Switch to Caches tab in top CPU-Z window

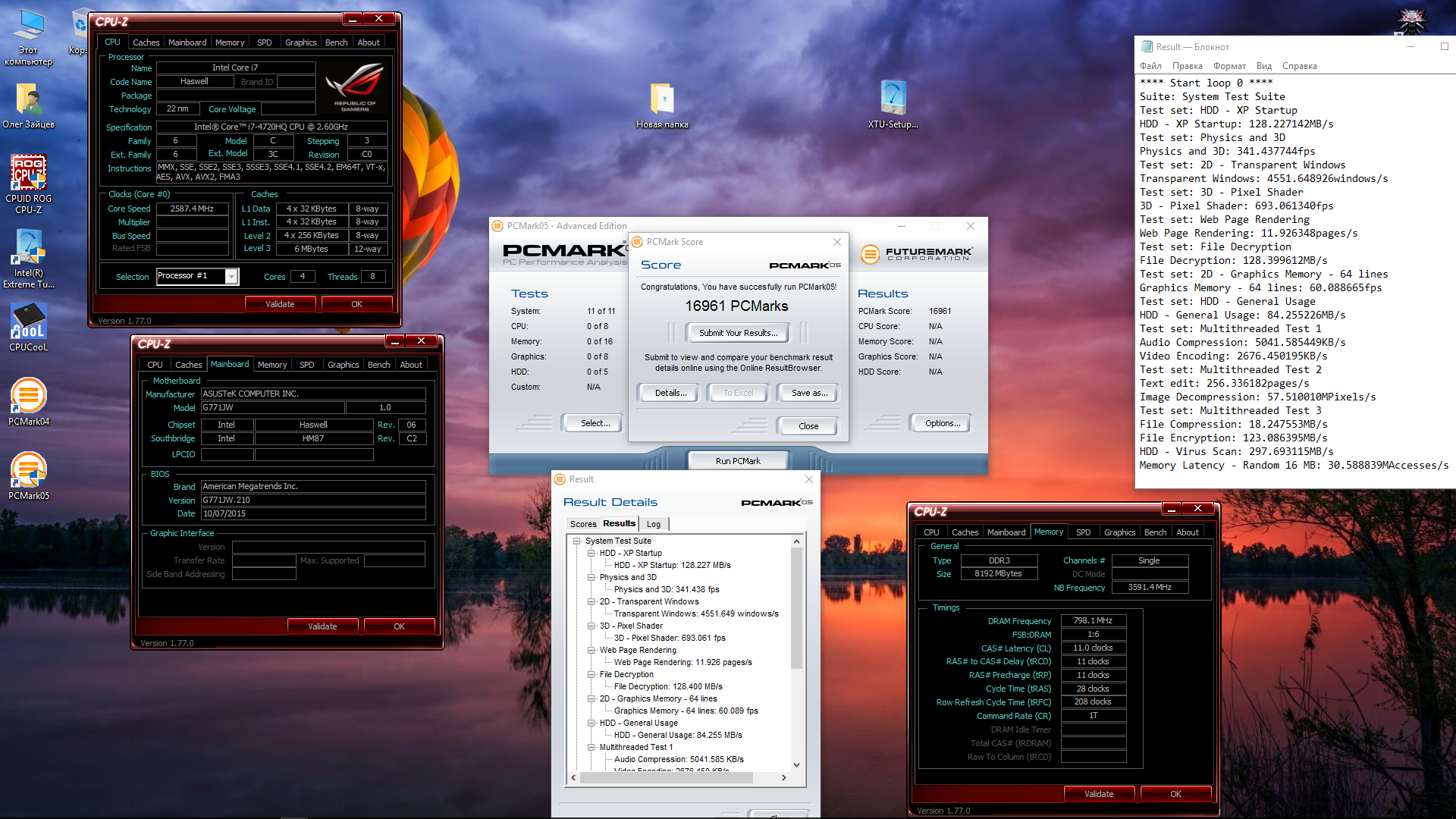pos(146,42)
